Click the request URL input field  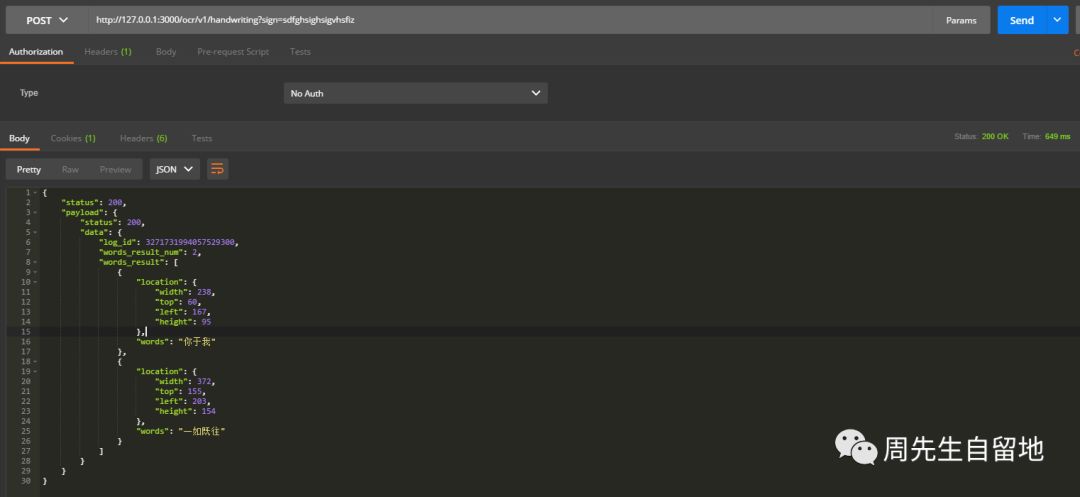pos(510,21)
